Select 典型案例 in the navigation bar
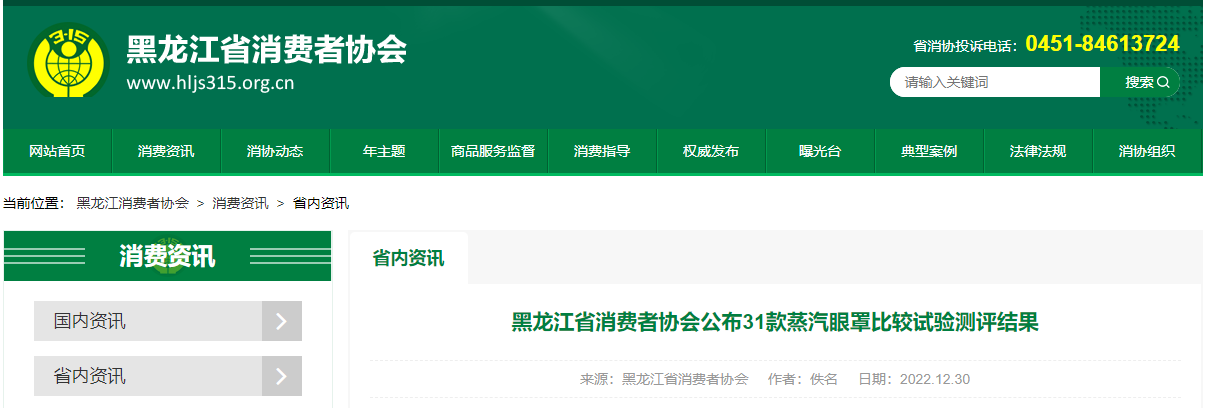 point(929,151)
